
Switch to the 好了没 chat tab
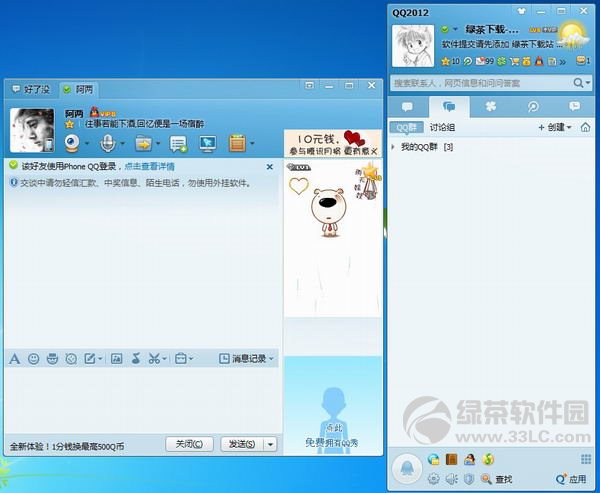click(31, 90)
